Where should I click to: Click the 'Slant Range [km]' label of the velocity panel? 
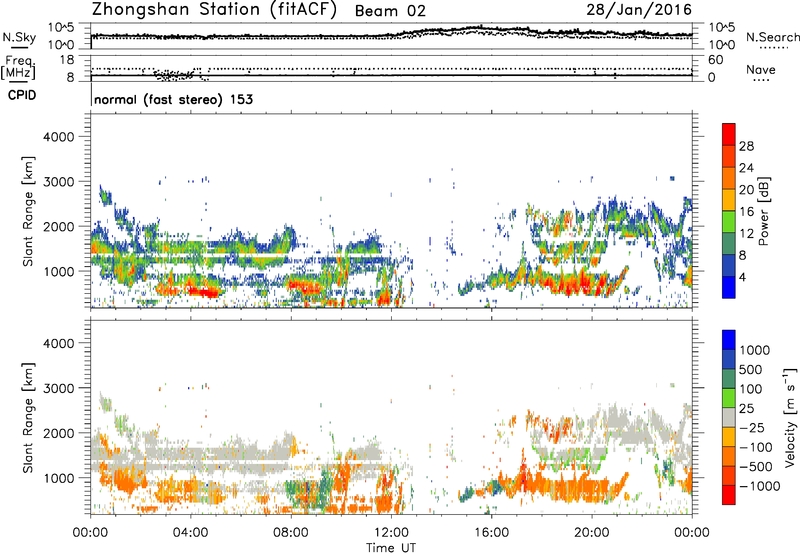28,417
